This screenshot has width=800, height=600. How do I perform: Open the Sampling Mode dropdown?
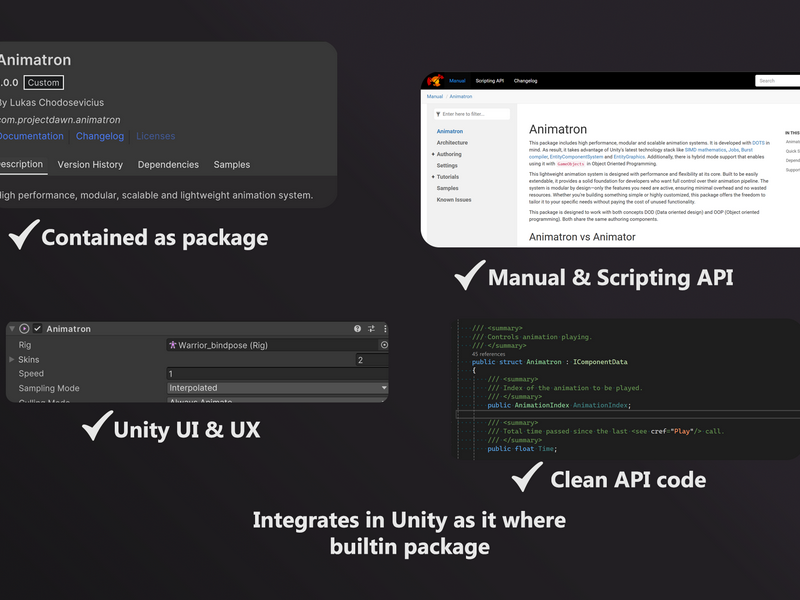278,388
